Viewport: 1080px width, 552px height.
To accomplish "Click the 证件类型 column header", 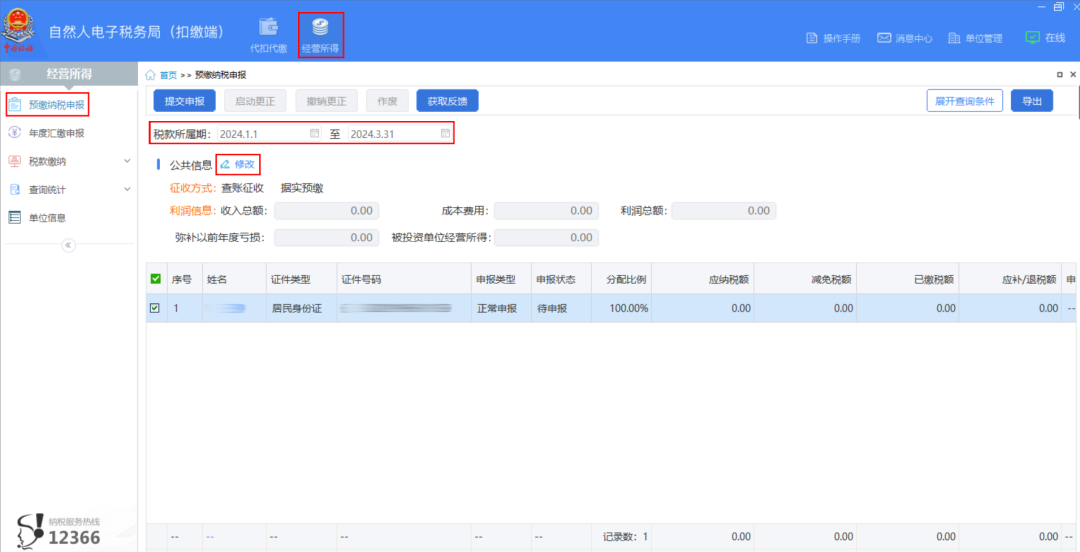I will click(x=301, y=280).
